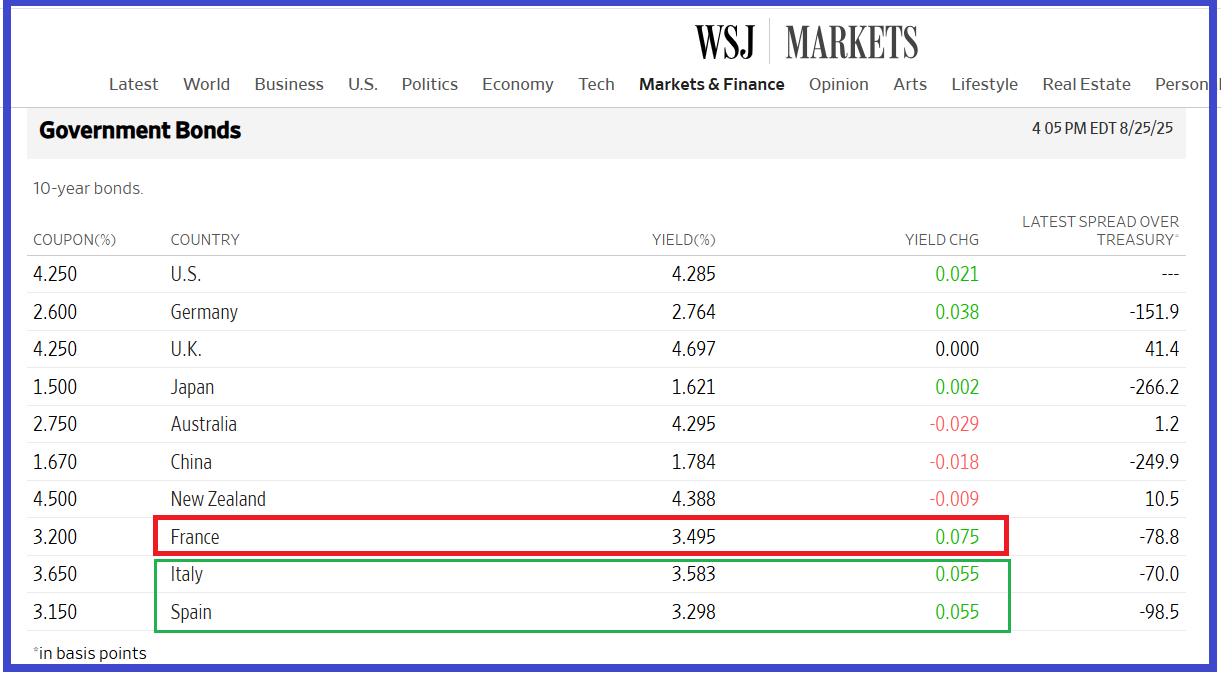
Task: Open the Opinion section
Action: tap(838, 84)
